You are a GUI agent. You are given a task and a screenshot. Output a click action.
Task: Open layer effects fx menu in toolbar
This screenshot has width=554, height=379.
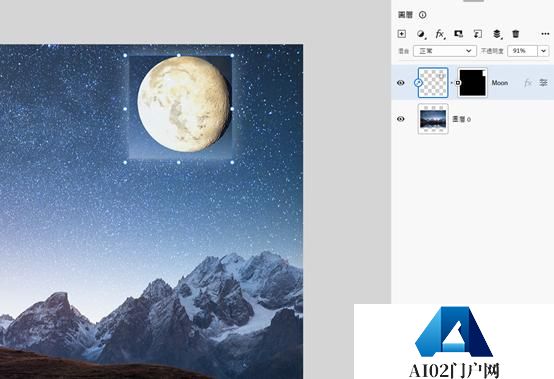coord(440,34)
